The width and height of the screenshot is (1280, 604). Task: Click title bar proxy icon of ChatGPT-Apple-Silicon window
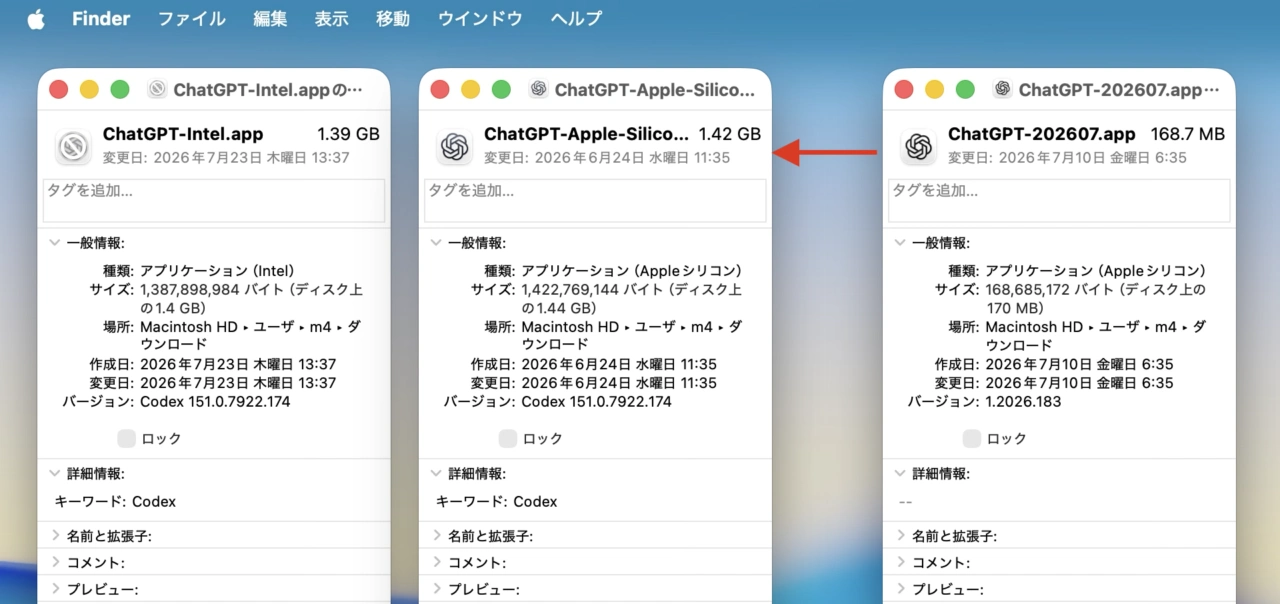(538, 89)
